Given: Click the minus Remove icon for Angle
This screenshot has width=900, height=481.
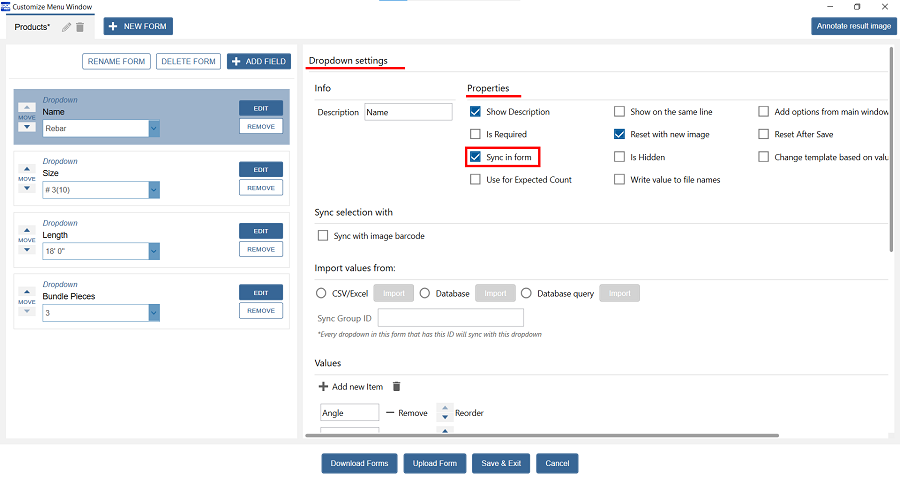Looking at the screenshot, I should [x=390, y=412].
